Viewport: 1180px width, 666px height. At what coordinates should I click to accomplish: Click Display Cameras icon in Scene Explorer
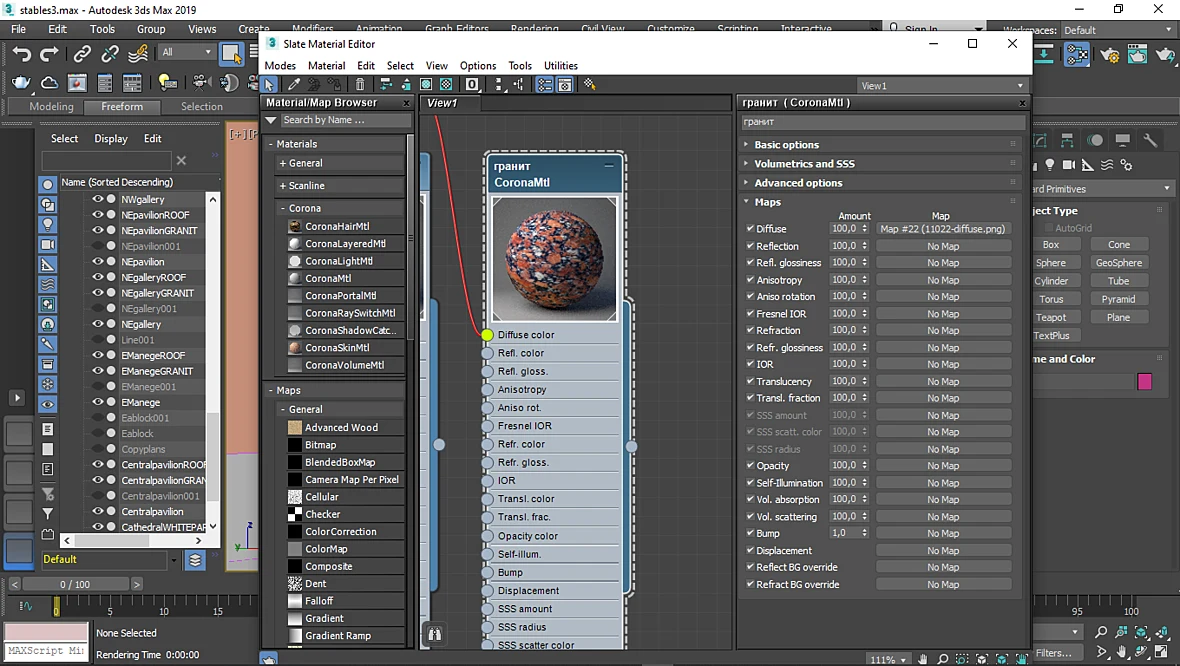tap(47, 245)
